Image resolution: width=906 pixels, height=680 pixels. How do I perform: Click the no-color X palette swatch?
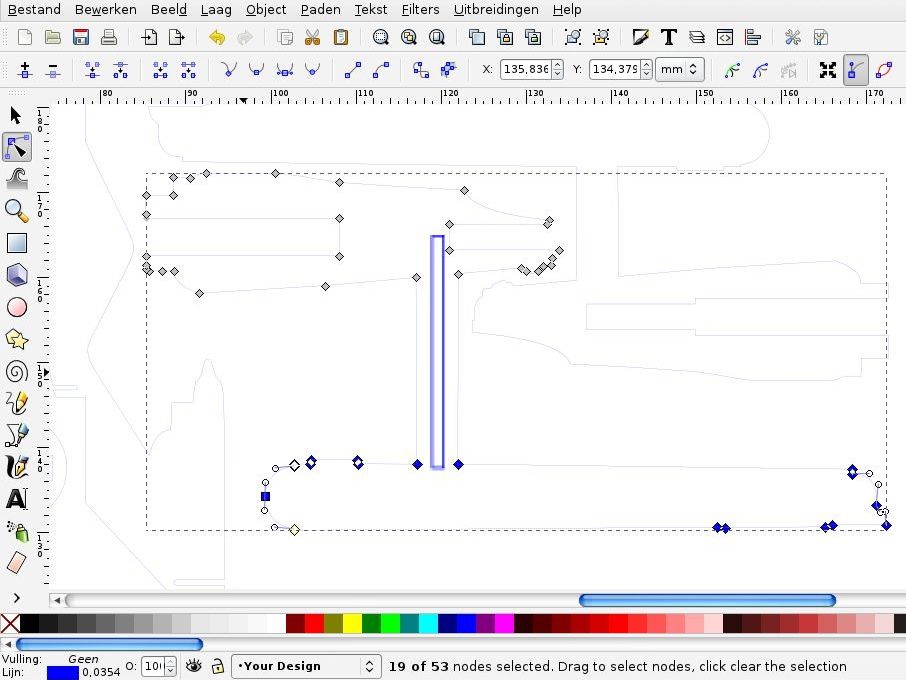[10, 624]
